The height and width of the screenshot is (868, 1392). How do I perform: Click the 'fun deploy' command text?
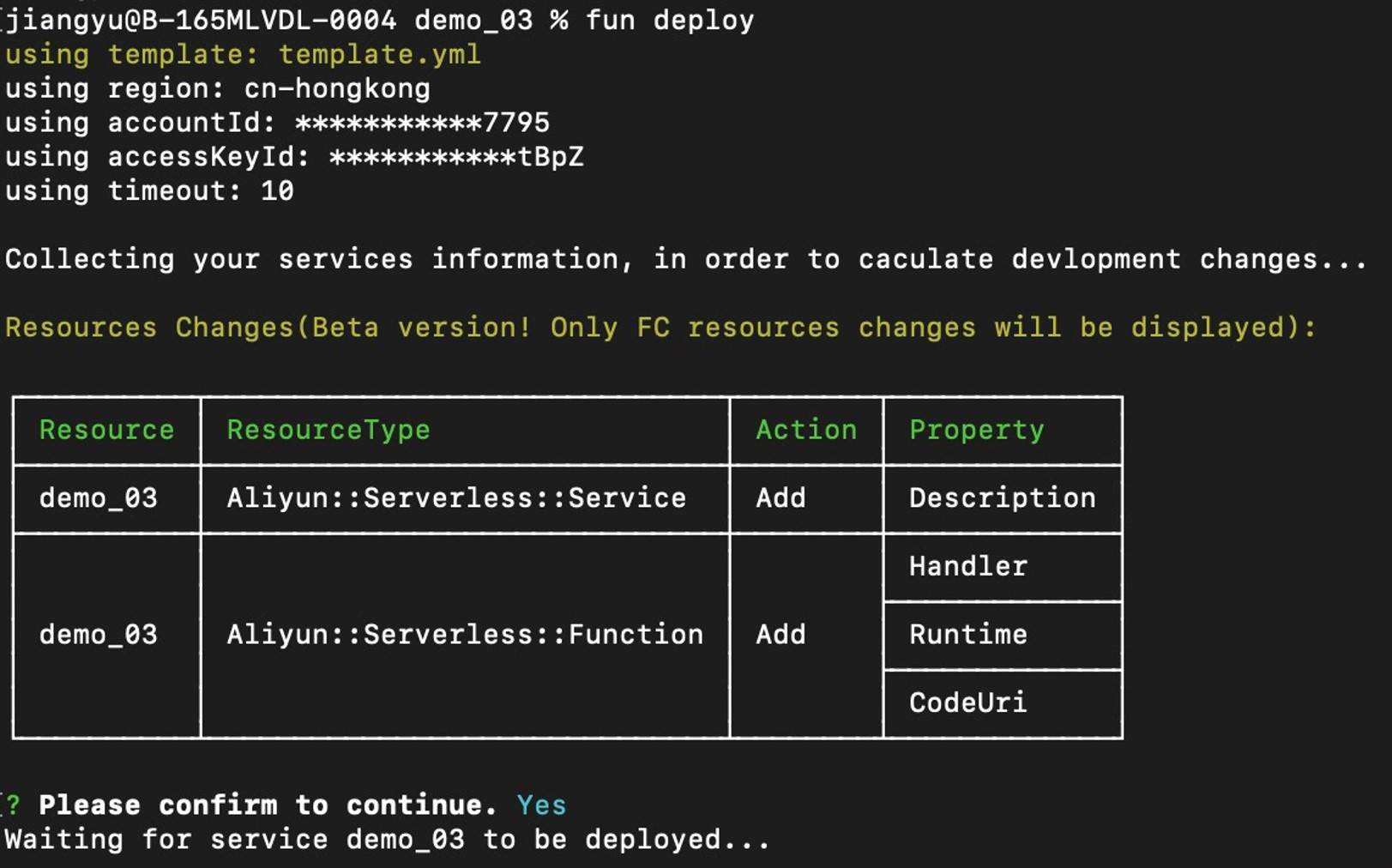point(669,20)
